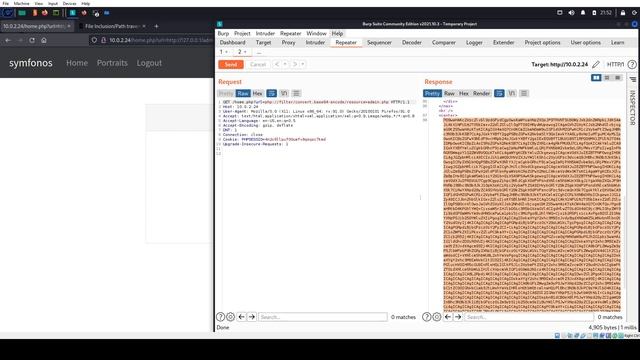This screenshot has width=640, height=360.
Task: Select Raw view in Response panel
Action: [449, 93]
